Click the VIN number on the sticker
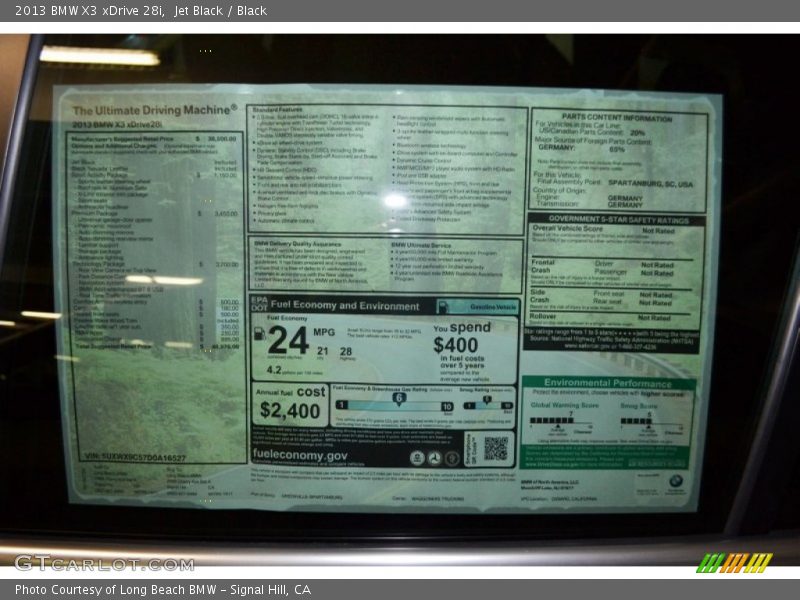800x600 pixels. tap(135, 458)
